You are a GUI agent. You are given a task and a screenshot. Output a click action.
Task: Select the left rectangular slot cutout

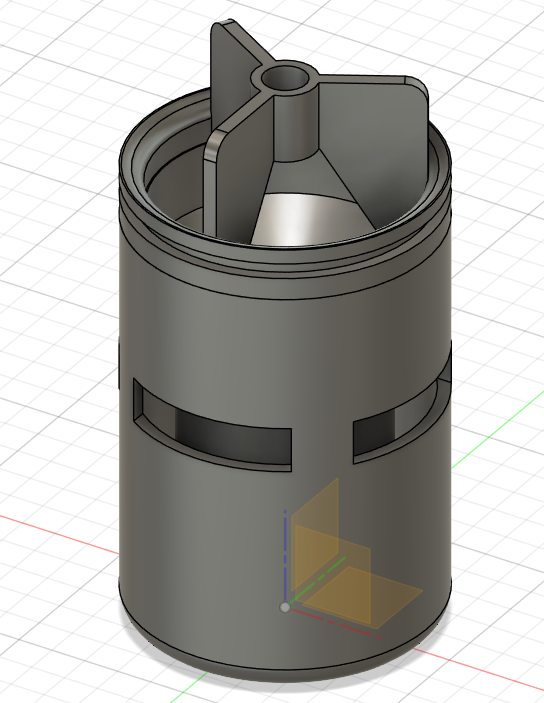click(x=213, y=426)
